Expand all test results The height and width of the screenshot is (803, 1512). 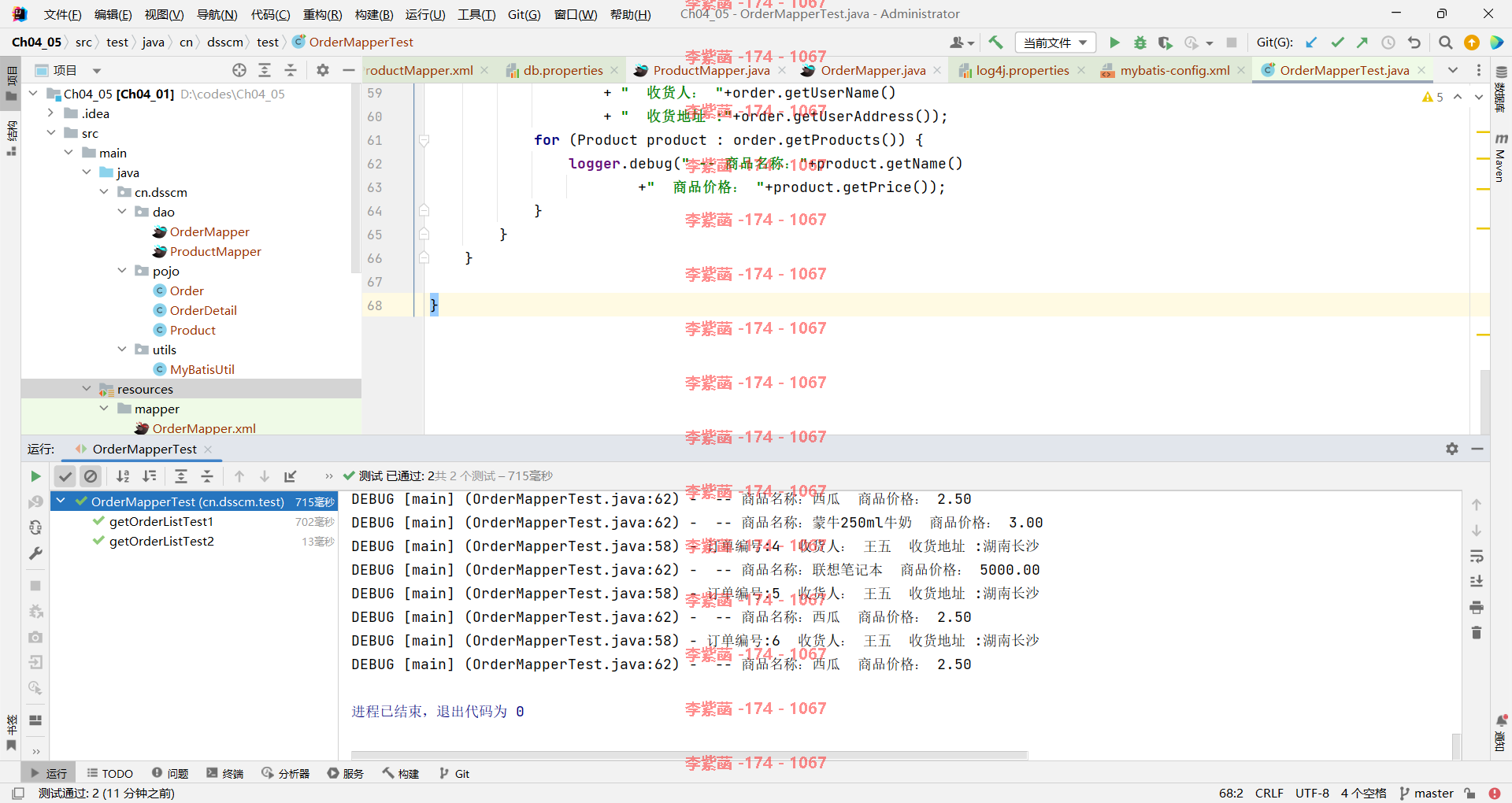coord(181,476)
